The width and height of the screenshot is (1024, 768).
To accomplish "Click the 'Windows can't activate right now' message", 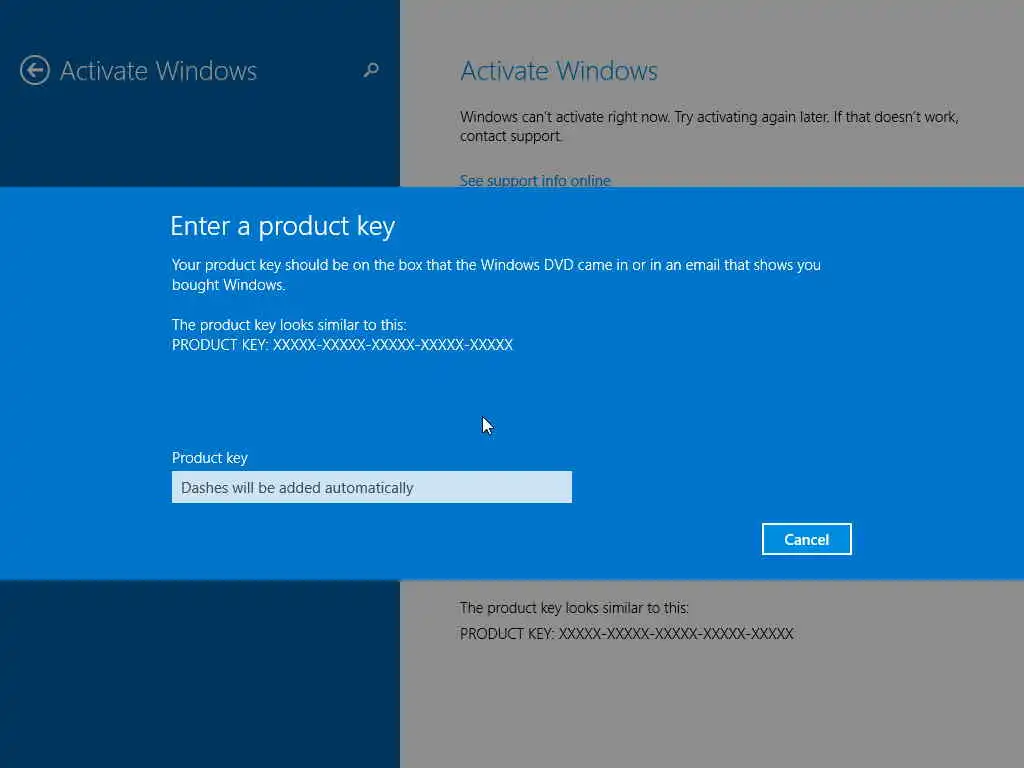I will tap(709, 126).
